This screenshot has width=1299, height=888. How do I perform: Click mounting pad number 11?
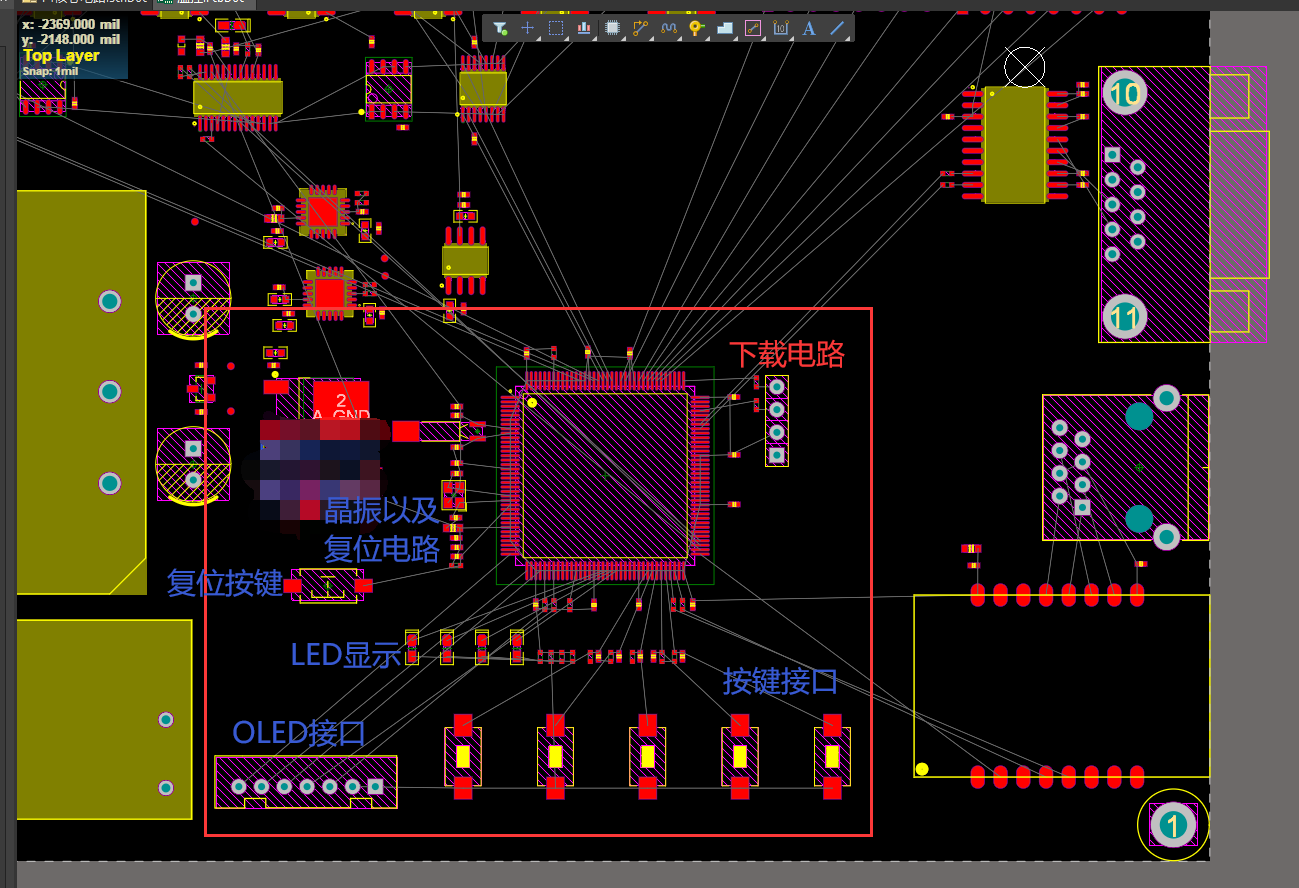coord(1125,318)
